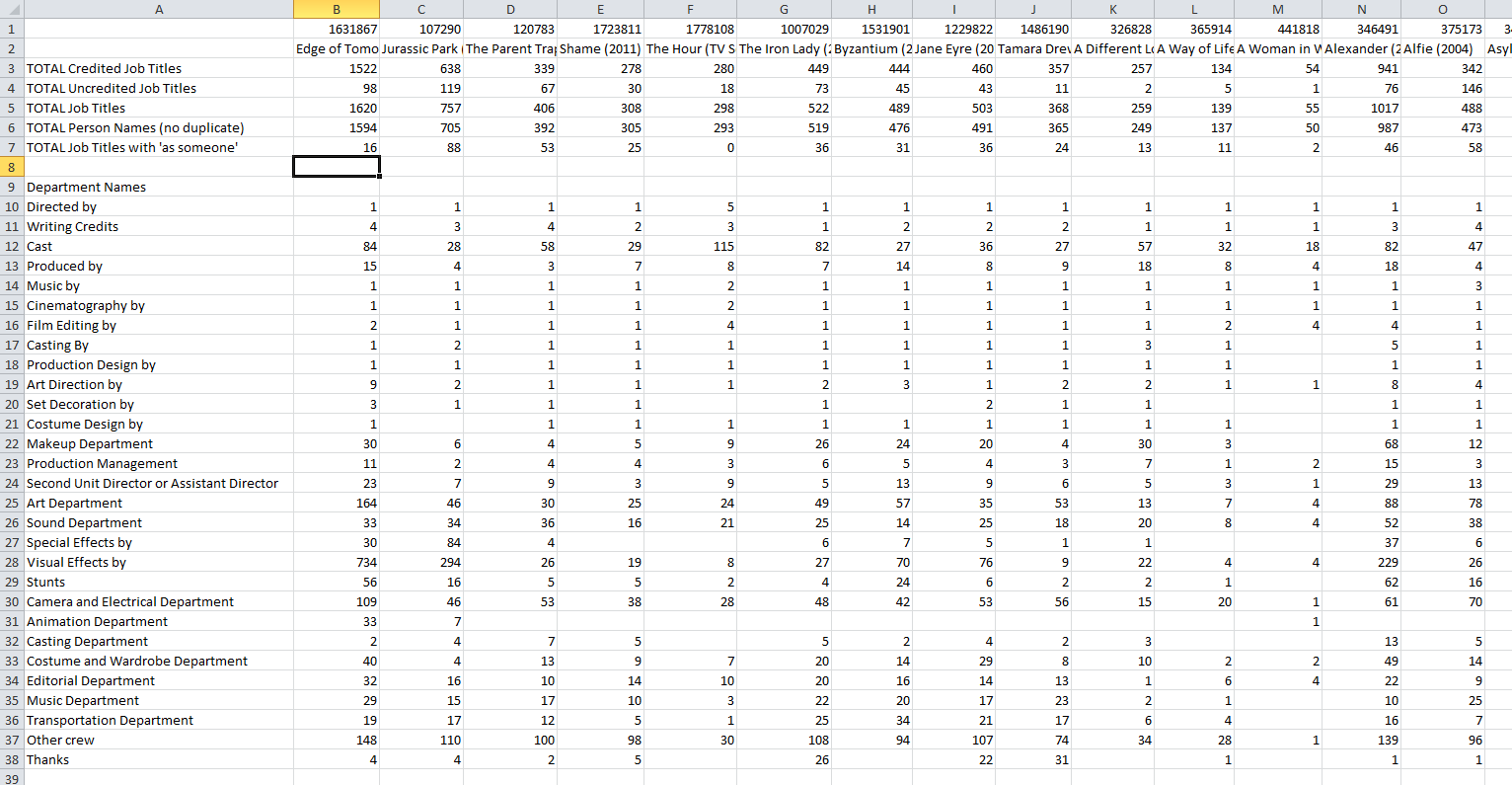Select the cell with value 734
Screen dimensions: 1512x785
click(x=336, y=562)
